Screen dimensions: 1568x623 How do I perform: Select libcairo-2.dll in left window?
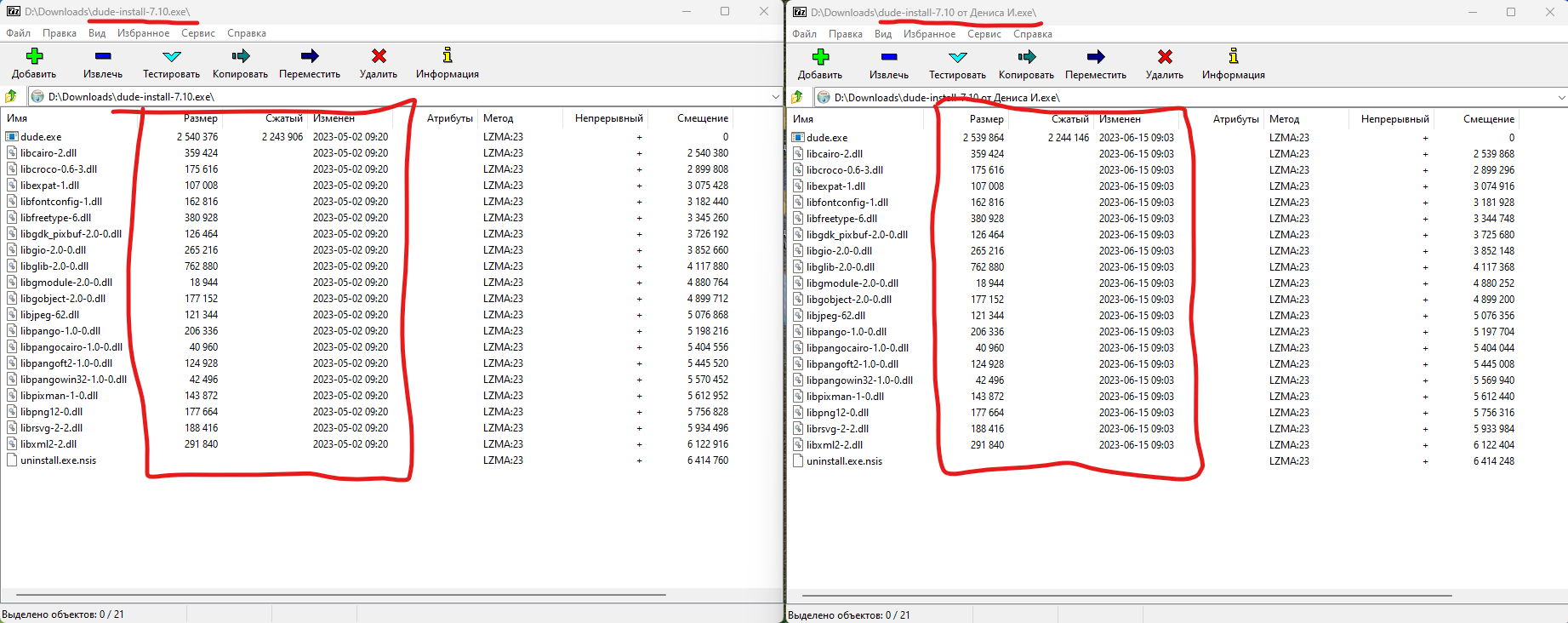click(48, 153)
